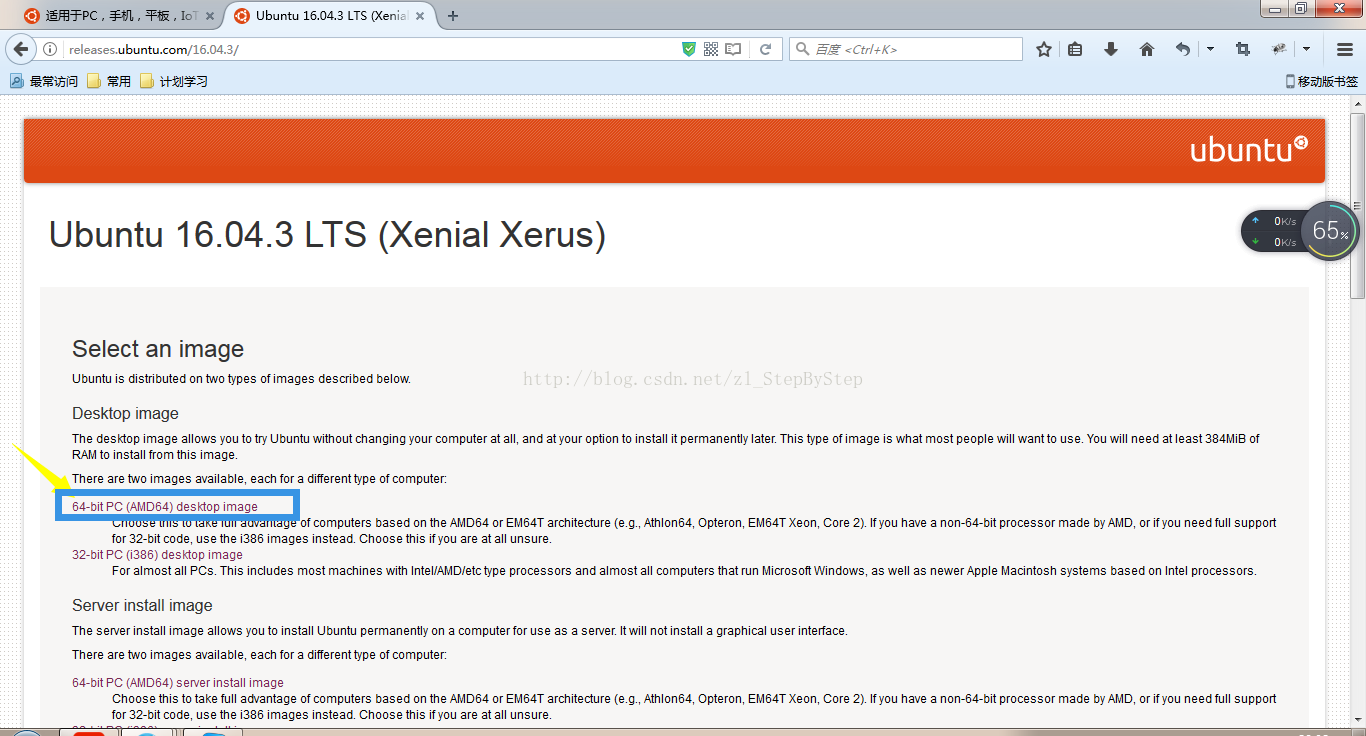Switch to the 适用于PC，手机，平板 tab
1366x736 pixels.
click(x=122, y=15)
